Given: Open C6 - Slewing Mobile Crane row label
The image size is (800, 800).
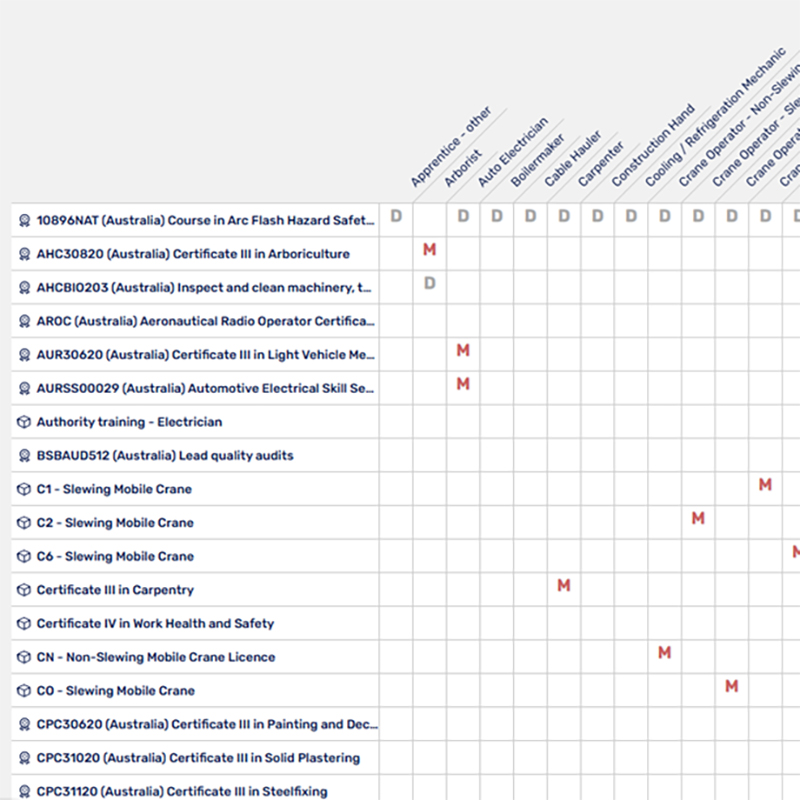Looking at the screenshot, I should click(x=115, y=556).
